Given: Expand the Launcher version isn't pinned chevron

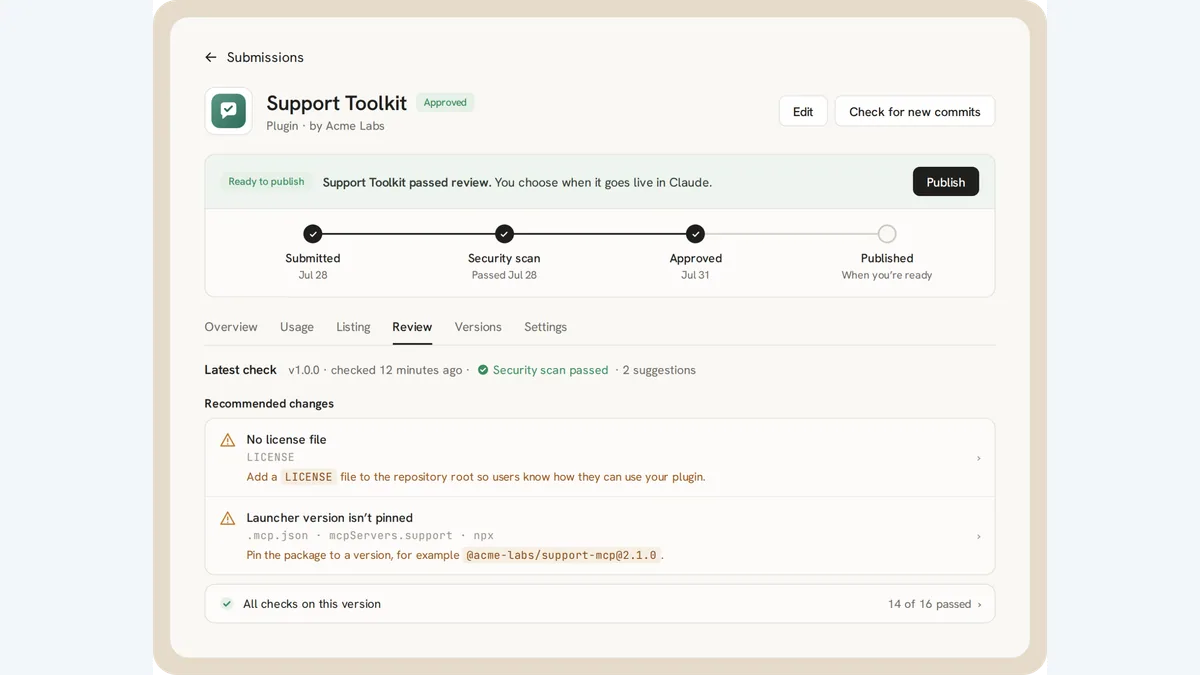Looking at the screenshot, I should 978,536.
